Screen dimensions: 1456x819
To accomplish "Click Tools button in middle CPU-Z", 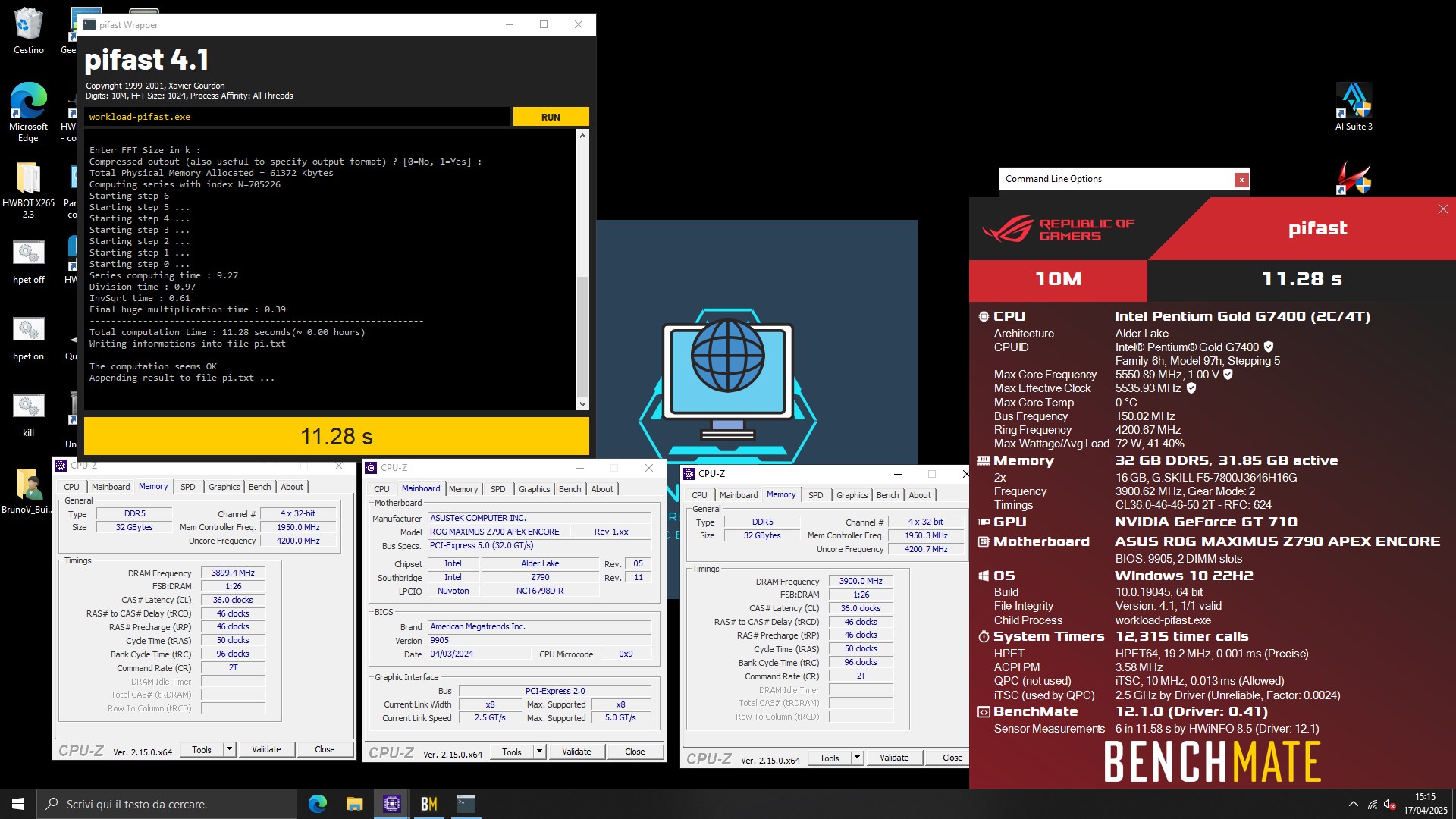I will pos(512,752).
